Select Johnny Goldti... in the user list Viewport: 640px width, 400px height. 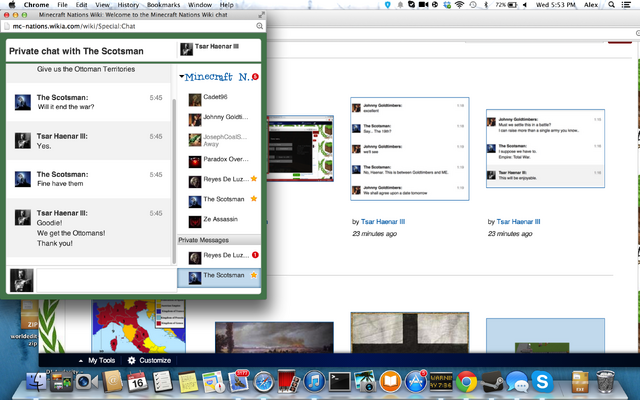tap(219, 119)
